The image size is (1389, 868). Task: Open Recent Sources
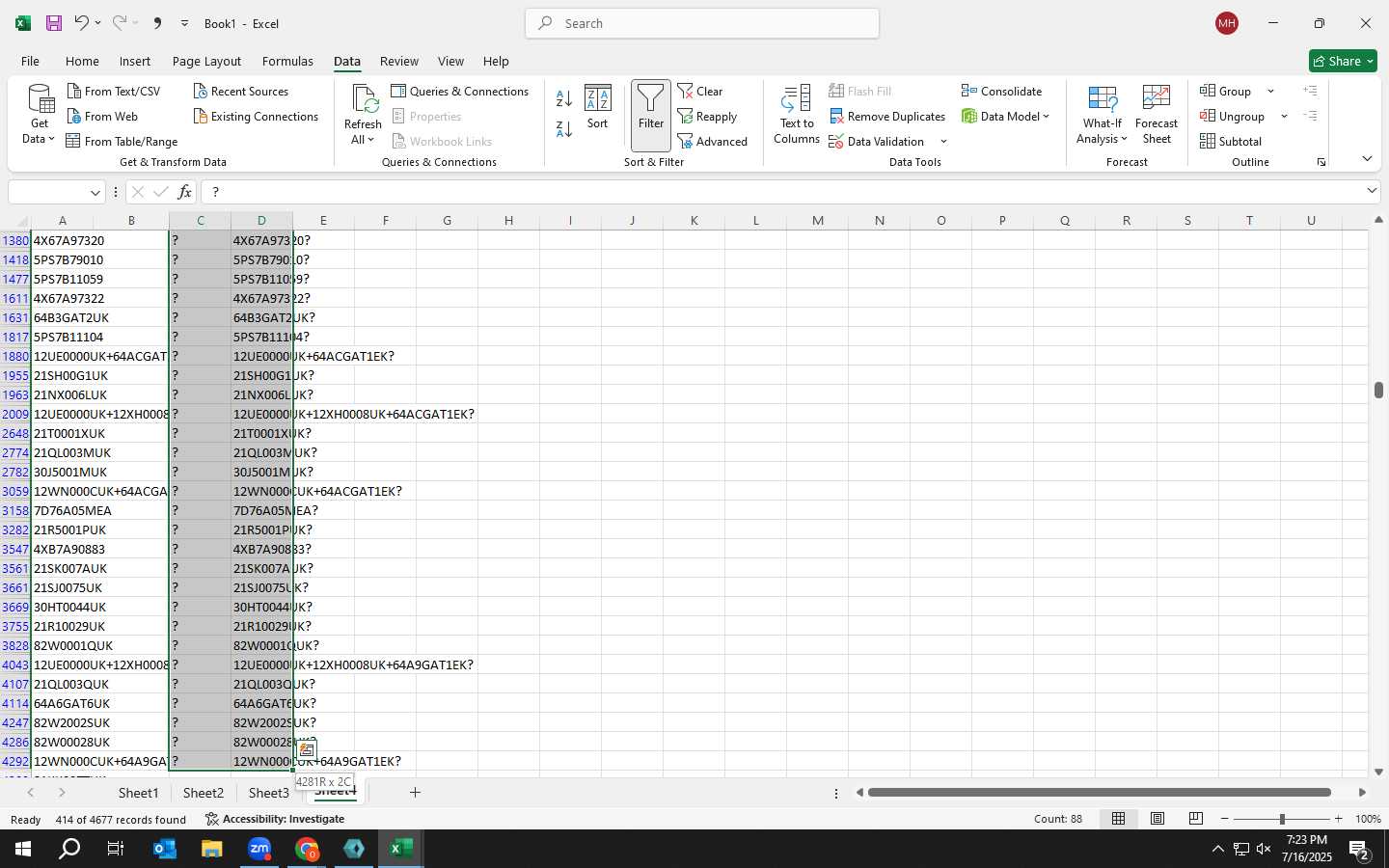[x=241, y=91]
